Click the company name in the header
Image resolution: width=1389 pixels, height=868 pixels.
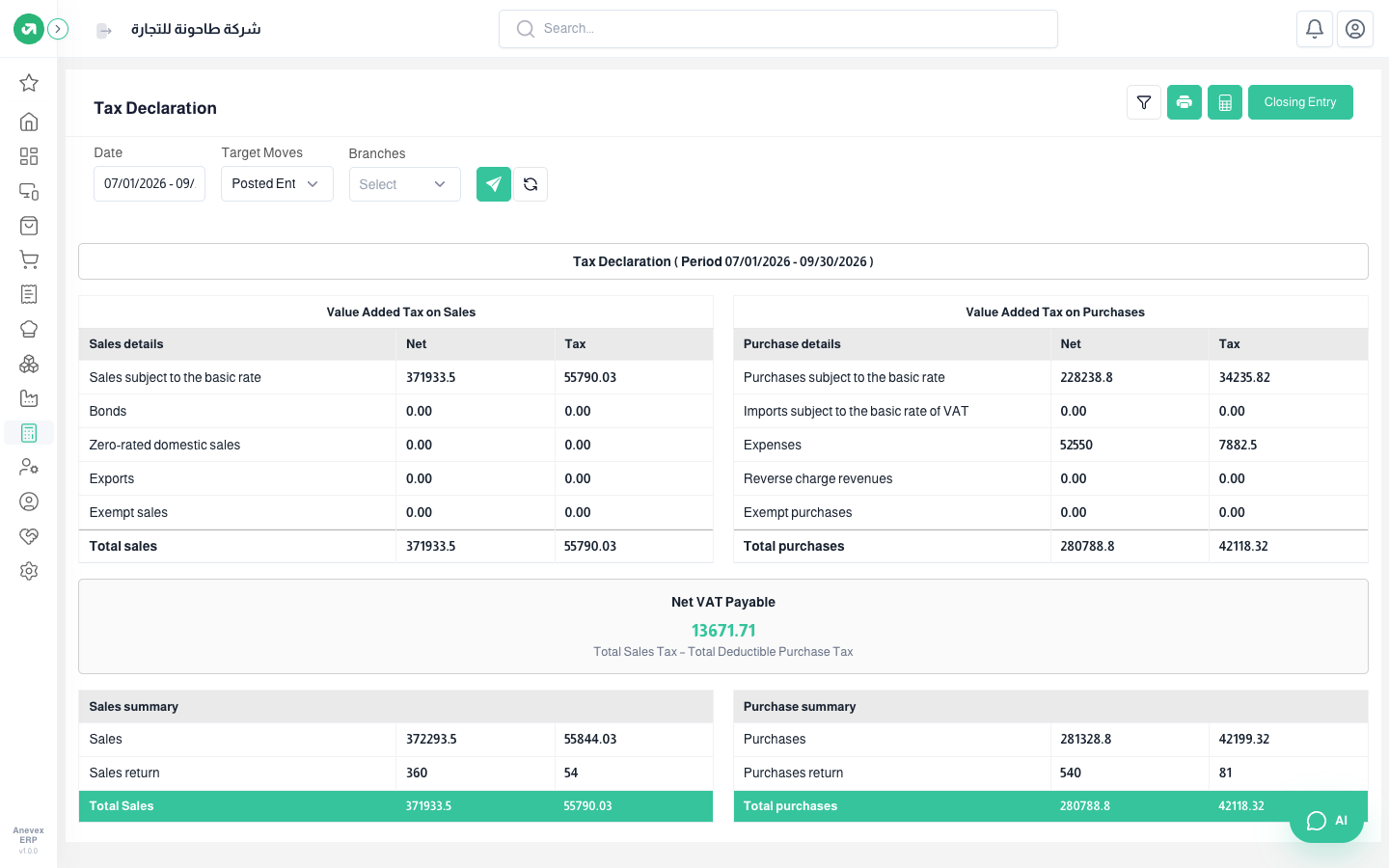[x=196, y=29]
